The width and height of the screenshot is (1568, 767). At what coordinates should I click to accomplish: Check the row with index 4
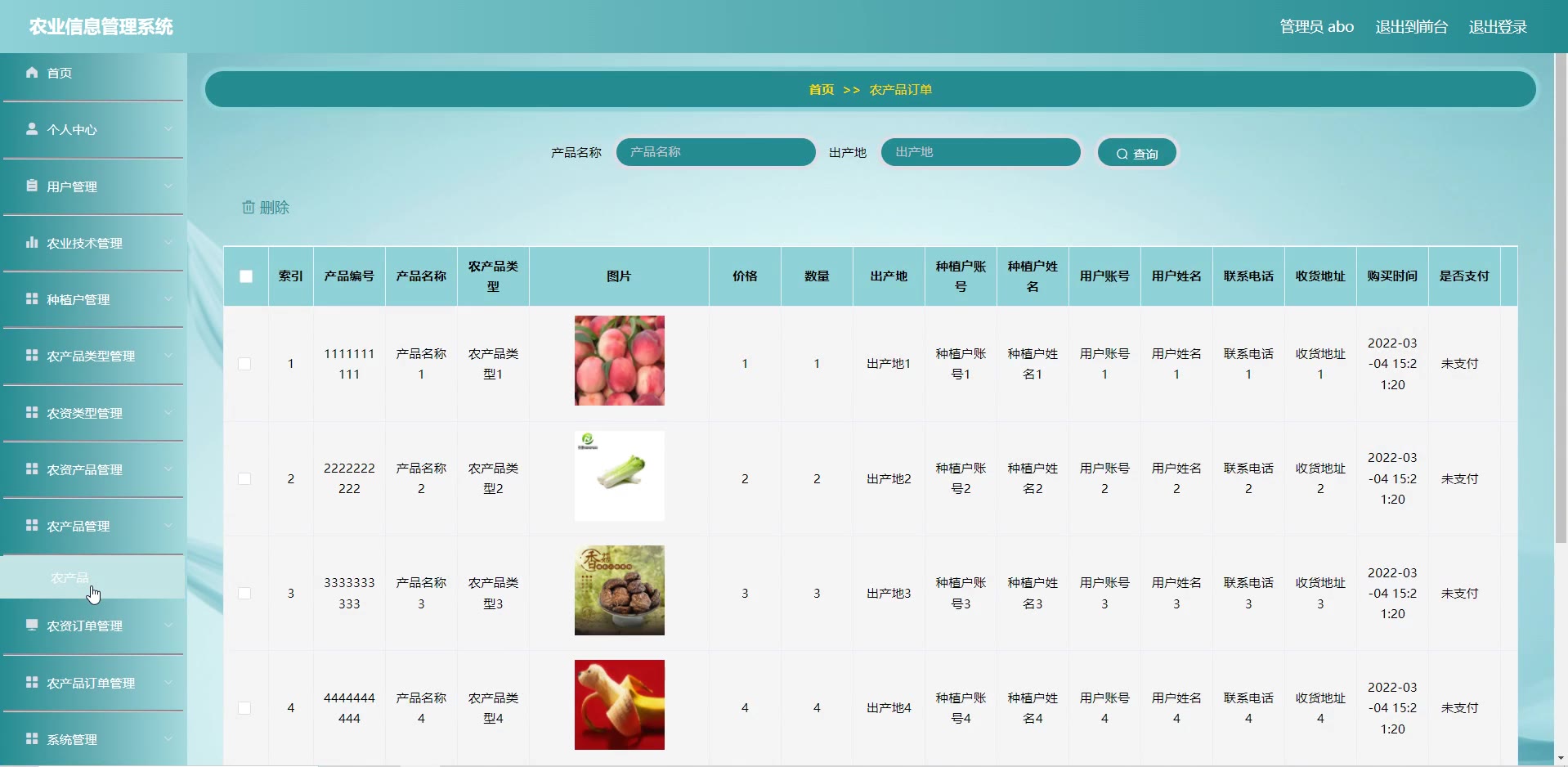(x=244, y=708)
